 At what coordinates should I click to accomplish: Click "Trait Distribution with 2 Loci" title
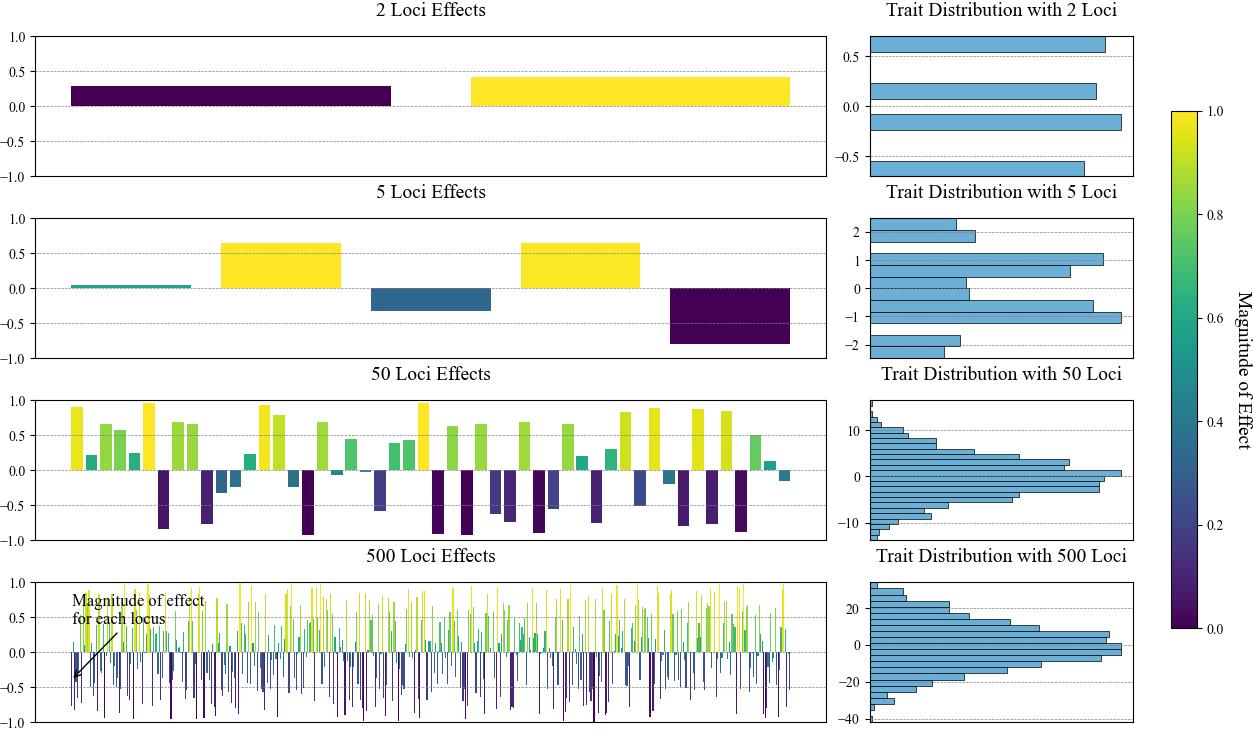1001,10
